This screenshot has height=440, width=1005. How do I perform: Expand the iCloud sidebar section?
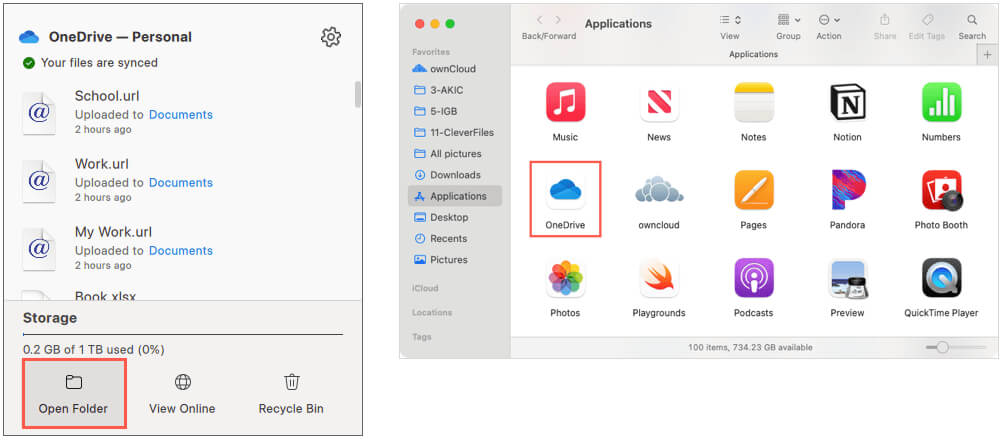[x=425, y=288]
